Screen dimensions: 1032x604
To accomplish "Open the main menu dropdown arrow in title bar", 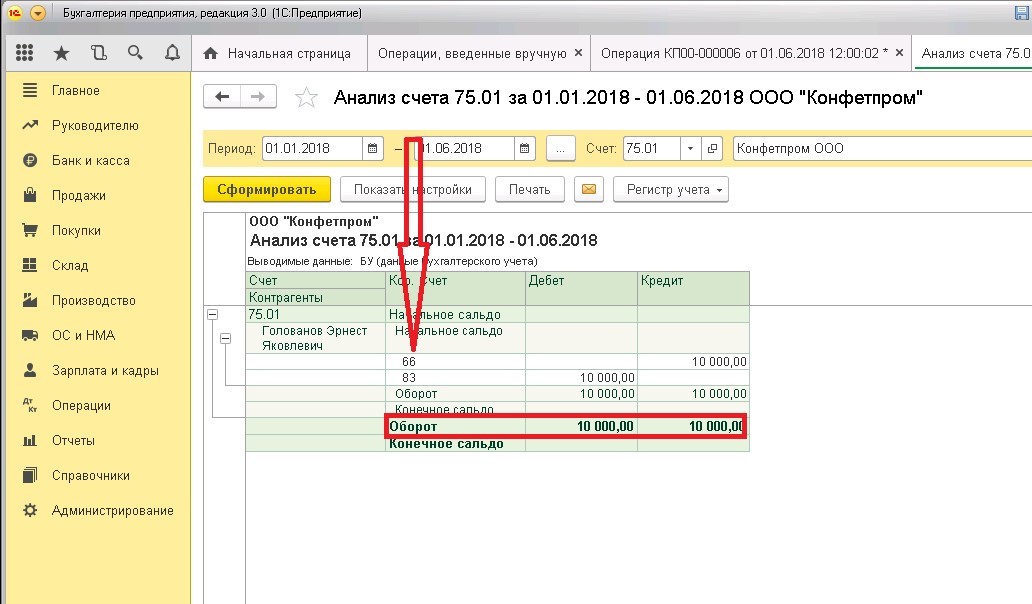I will [38, 13].
